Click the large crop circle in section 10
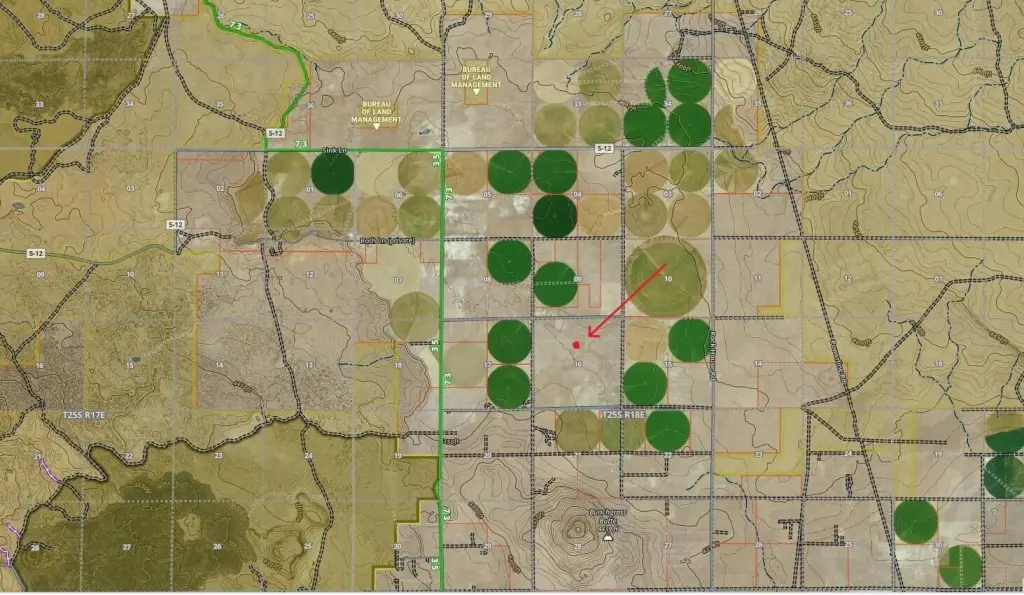This screenshot has height=595, width=1024. click(665, 276)
